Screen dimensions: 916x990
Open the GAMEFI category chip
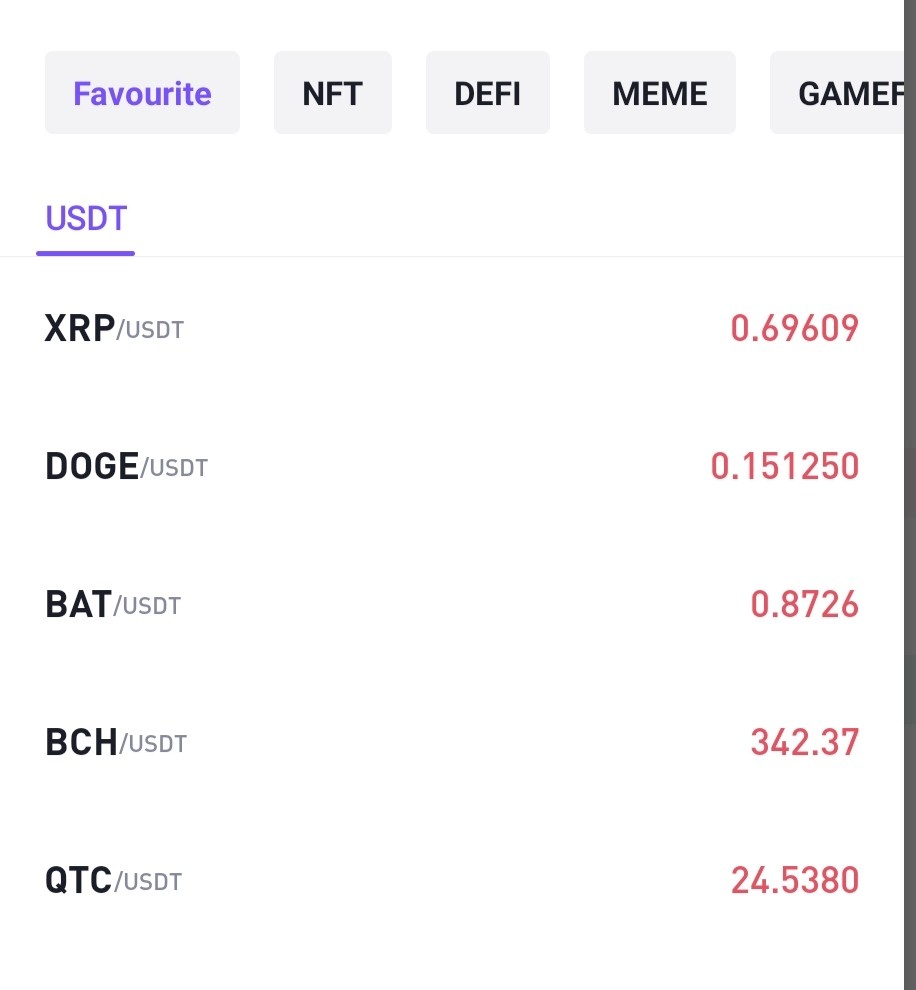(x=837, y=93)
